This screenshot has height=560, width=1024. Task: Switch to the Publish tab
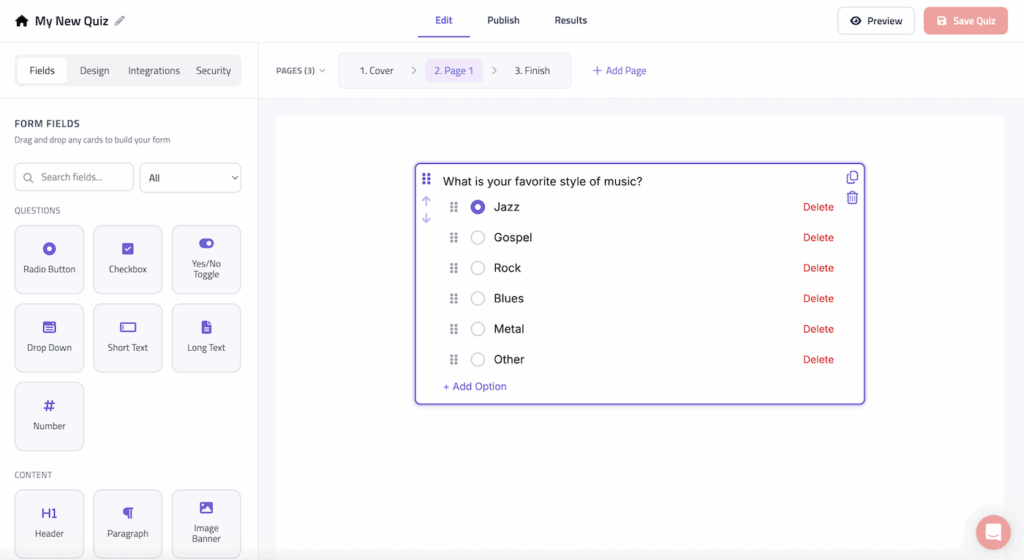[x=503, y=21]
